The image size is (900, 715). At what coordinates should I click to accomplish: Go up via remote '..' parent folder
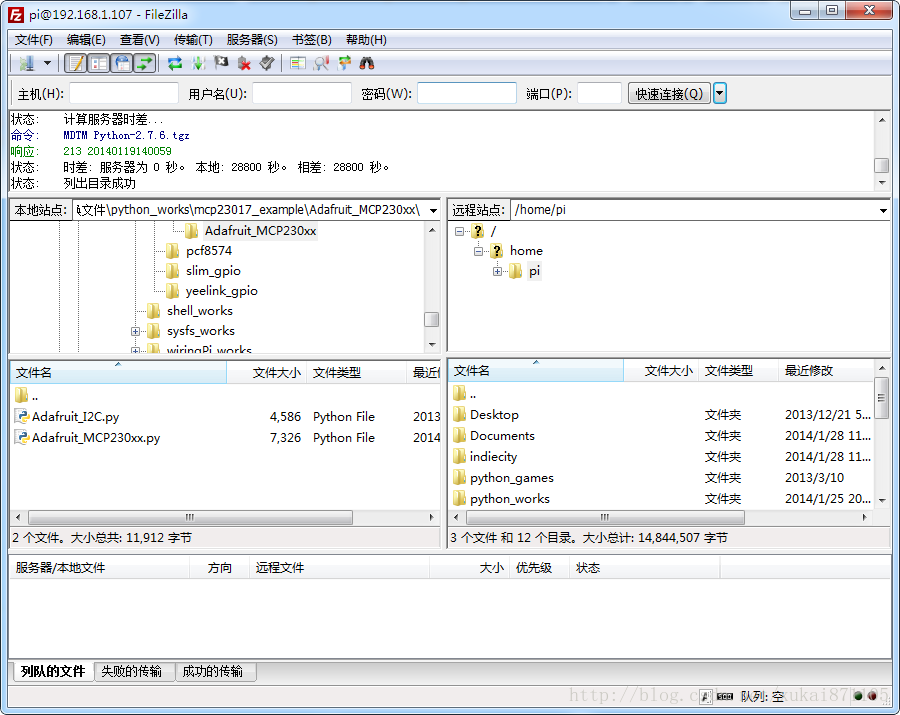point(465,394)
